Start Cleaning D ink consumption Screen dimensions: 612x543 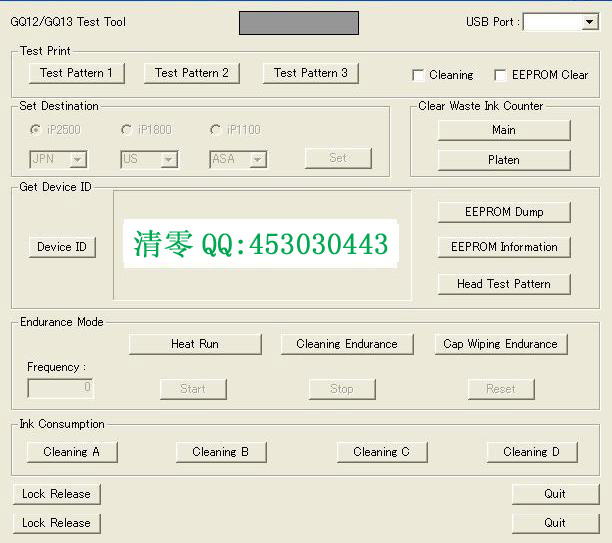(532, 452)
